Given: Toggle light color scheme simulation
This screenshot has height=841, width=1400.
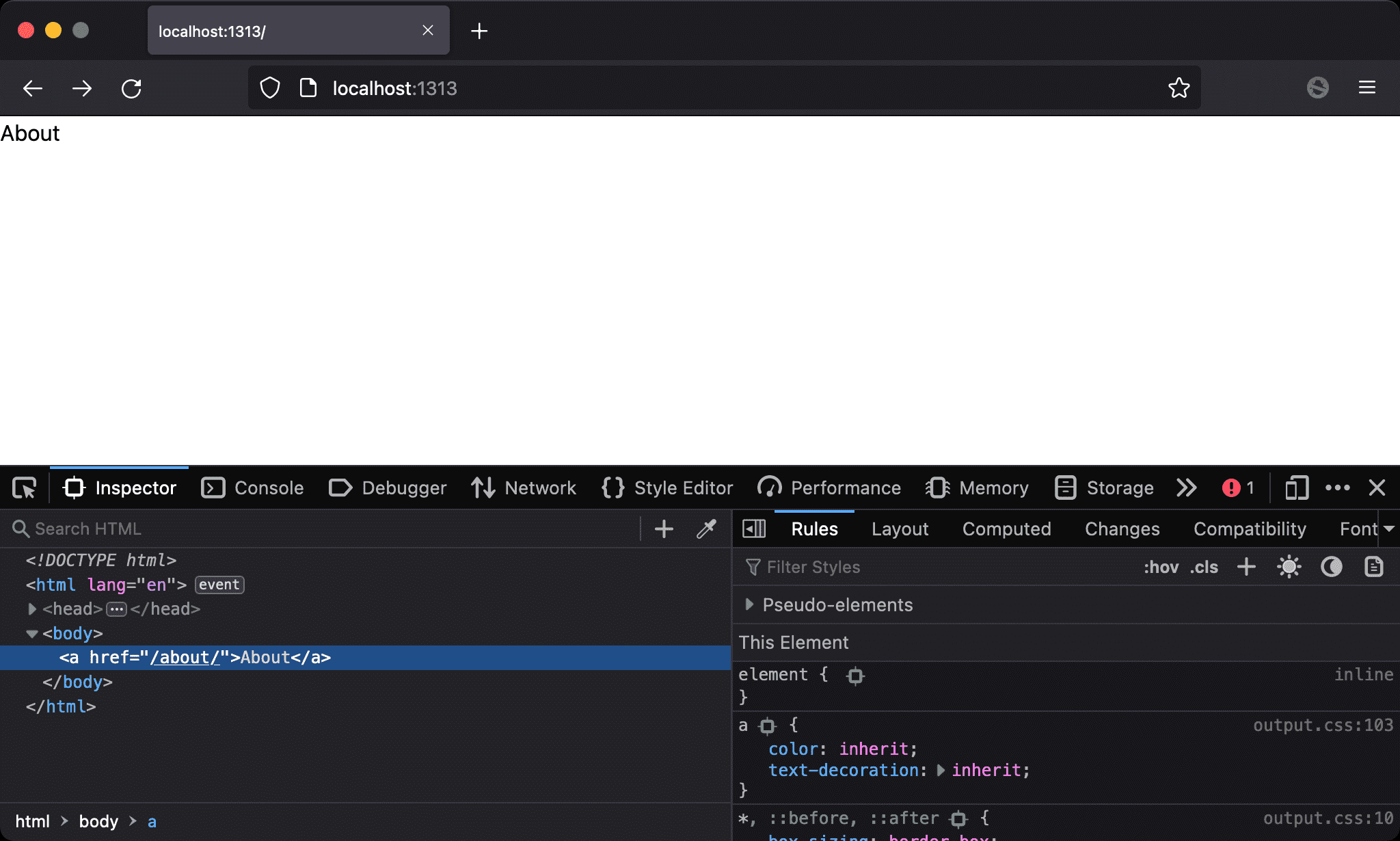Looking at the screenshot, I should (1289, 567).
